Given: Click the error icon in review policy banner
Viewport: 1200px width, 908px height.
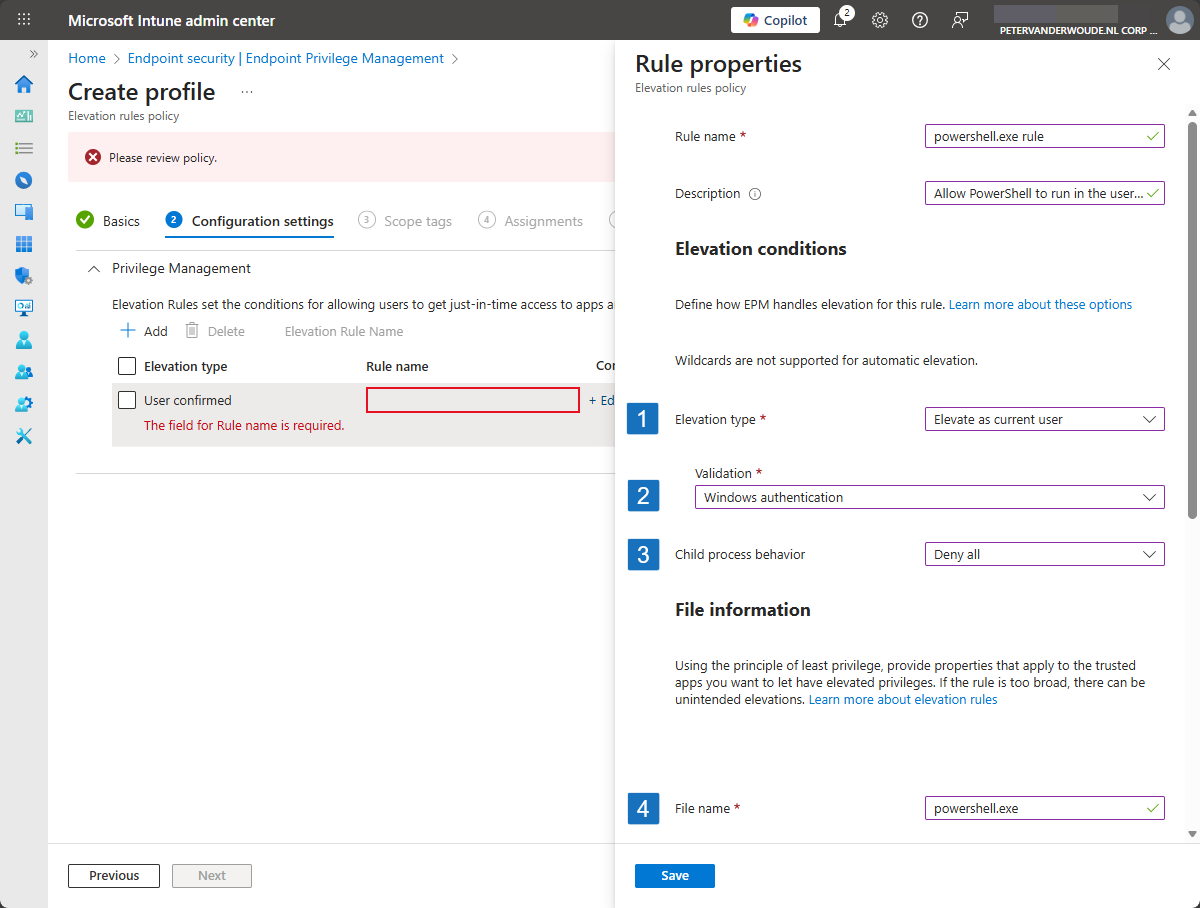Looking at the screenshot, I should click(x=93, y=157).
